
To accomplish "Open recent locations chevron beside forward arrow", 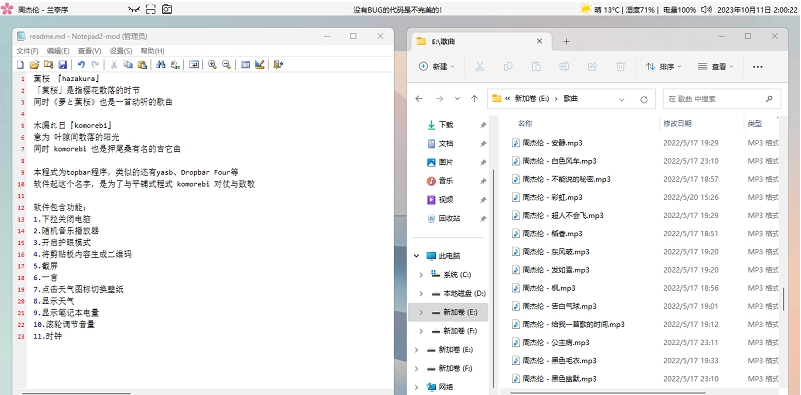I will pyautogui.click(x=457, y=99).
